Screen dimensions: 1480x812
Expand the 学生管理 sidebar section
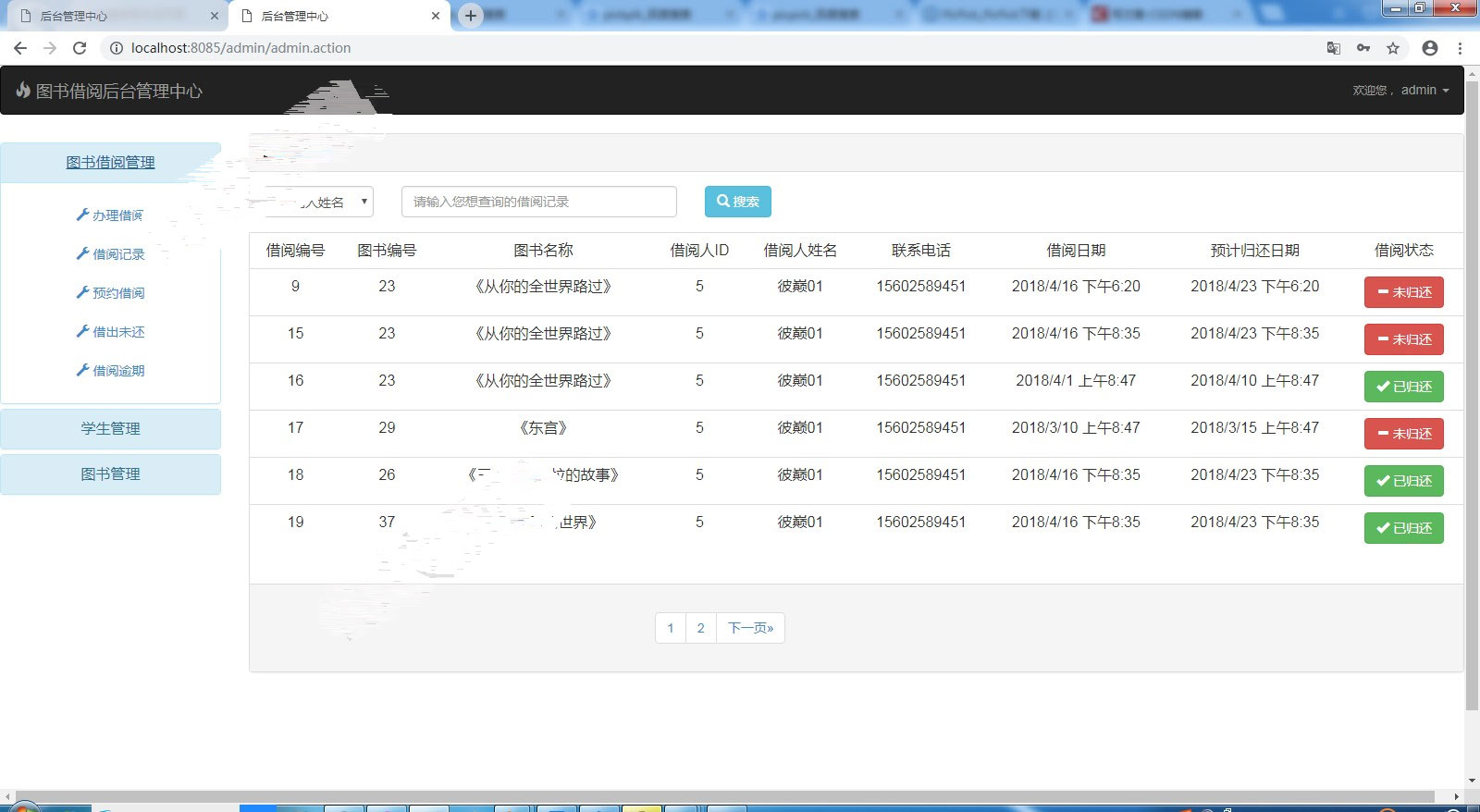(110, 428)
